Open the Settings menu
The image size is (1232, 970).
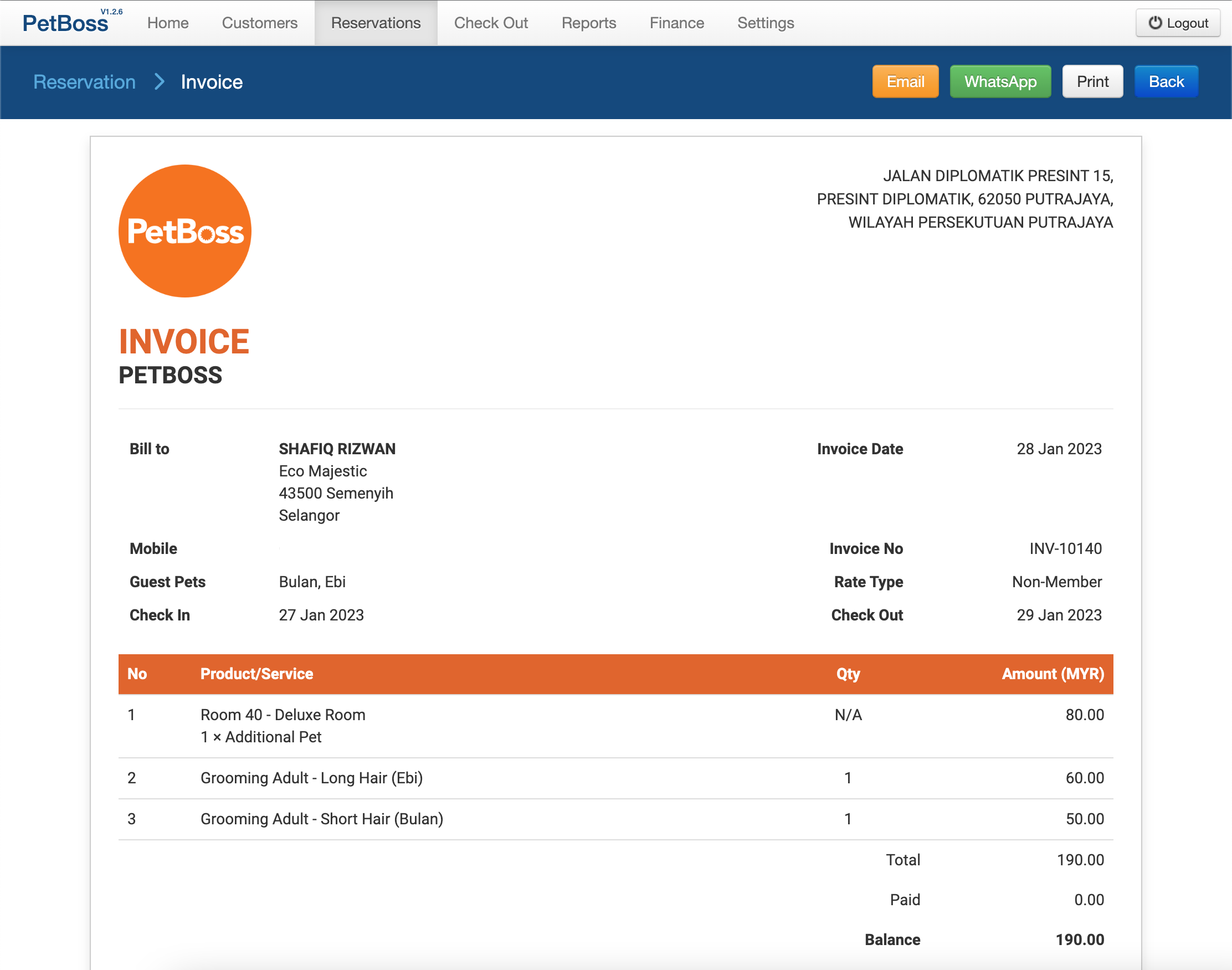click(766, 23)
